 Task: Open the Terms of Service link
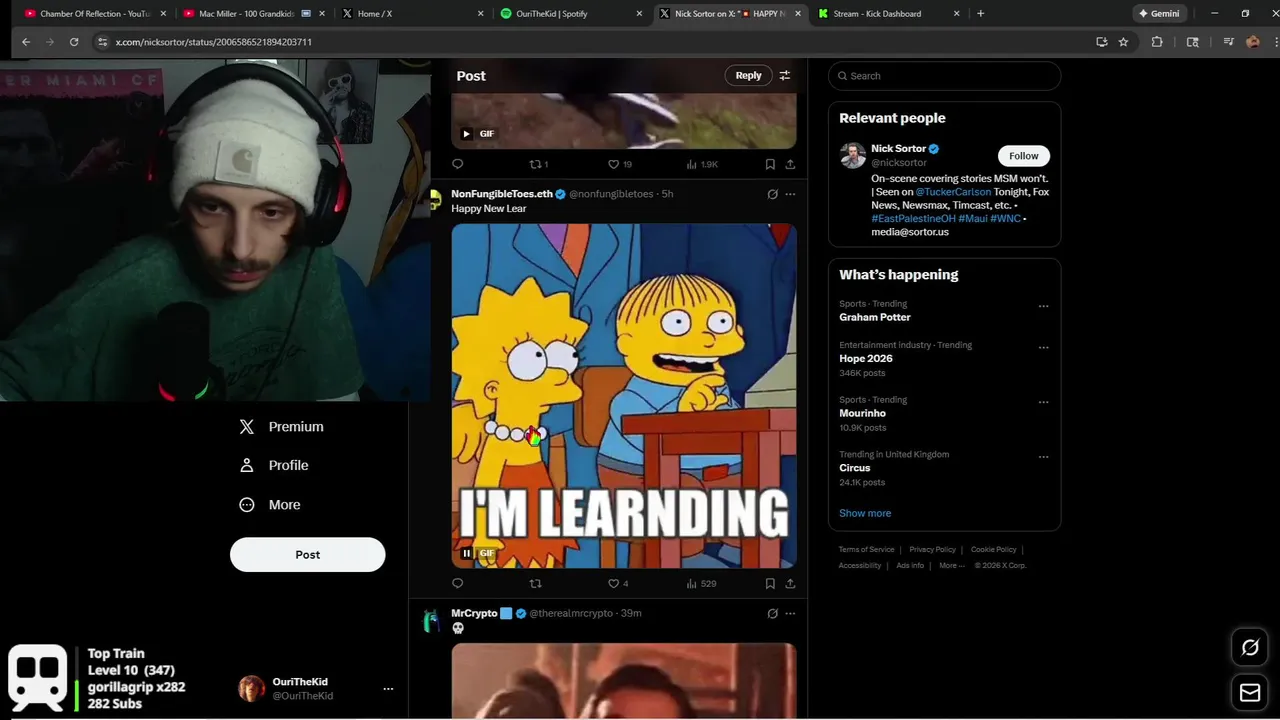point(866,549)
